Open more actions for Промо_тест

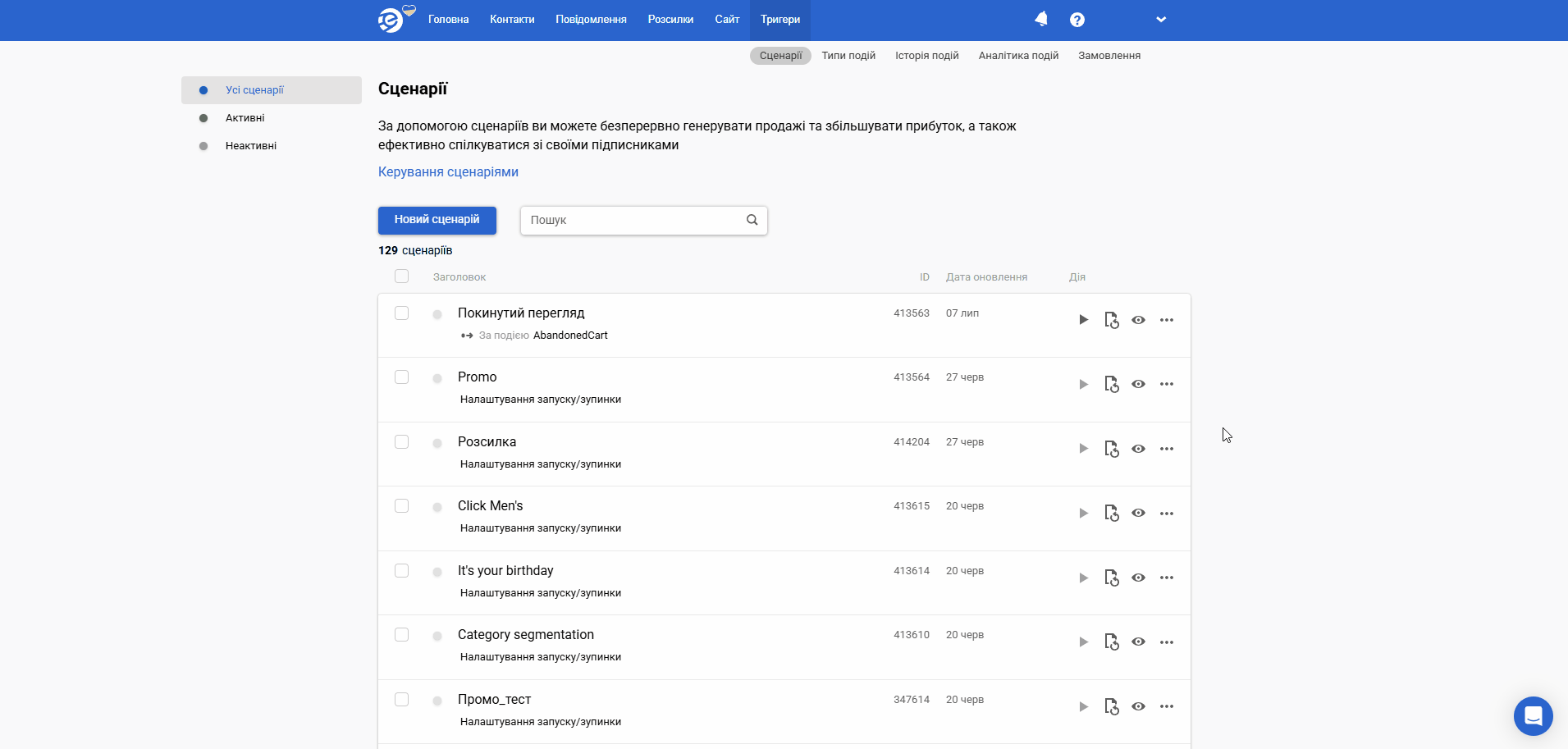click(x=1167, y=706)
